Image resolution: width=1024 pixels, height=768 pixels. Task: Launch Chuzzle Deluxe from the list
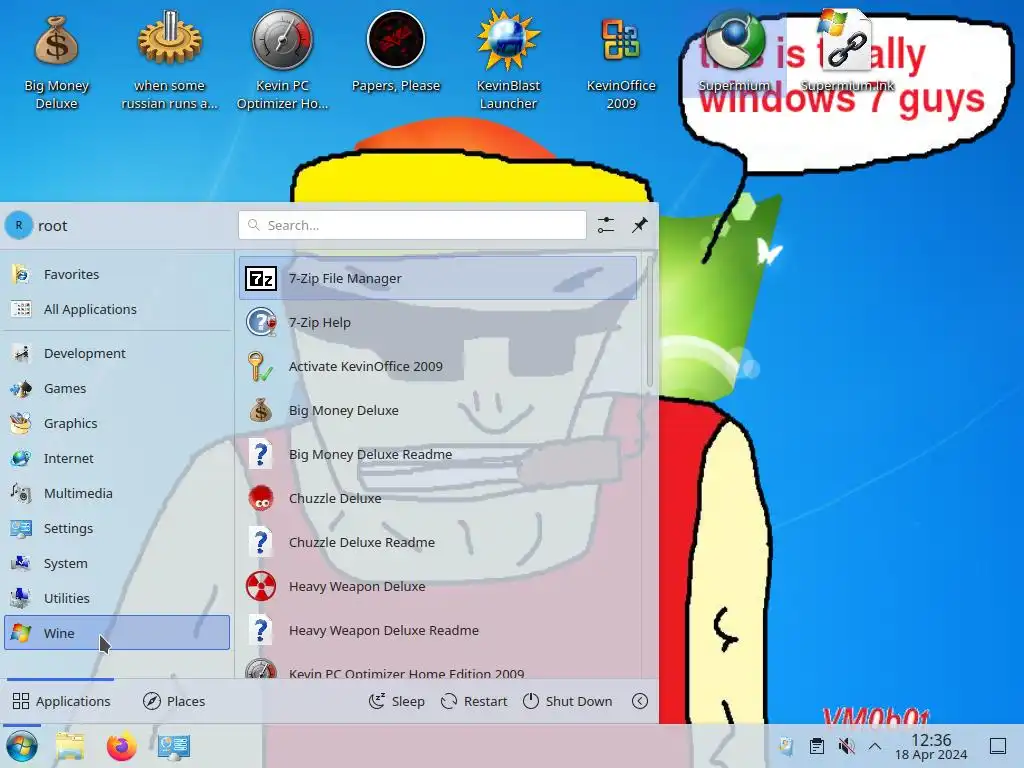pyautogui.click(x=438, y=498)
